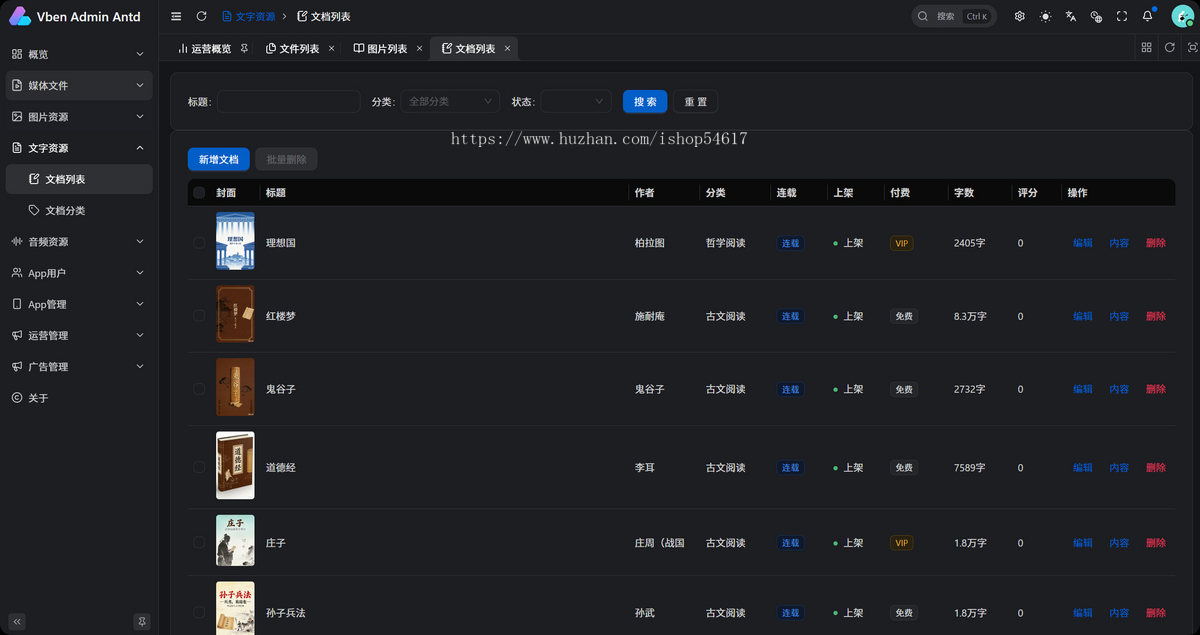Switch to the 图片列表 tab
The width and height of the screenshot is (1200, 635).
387,48
